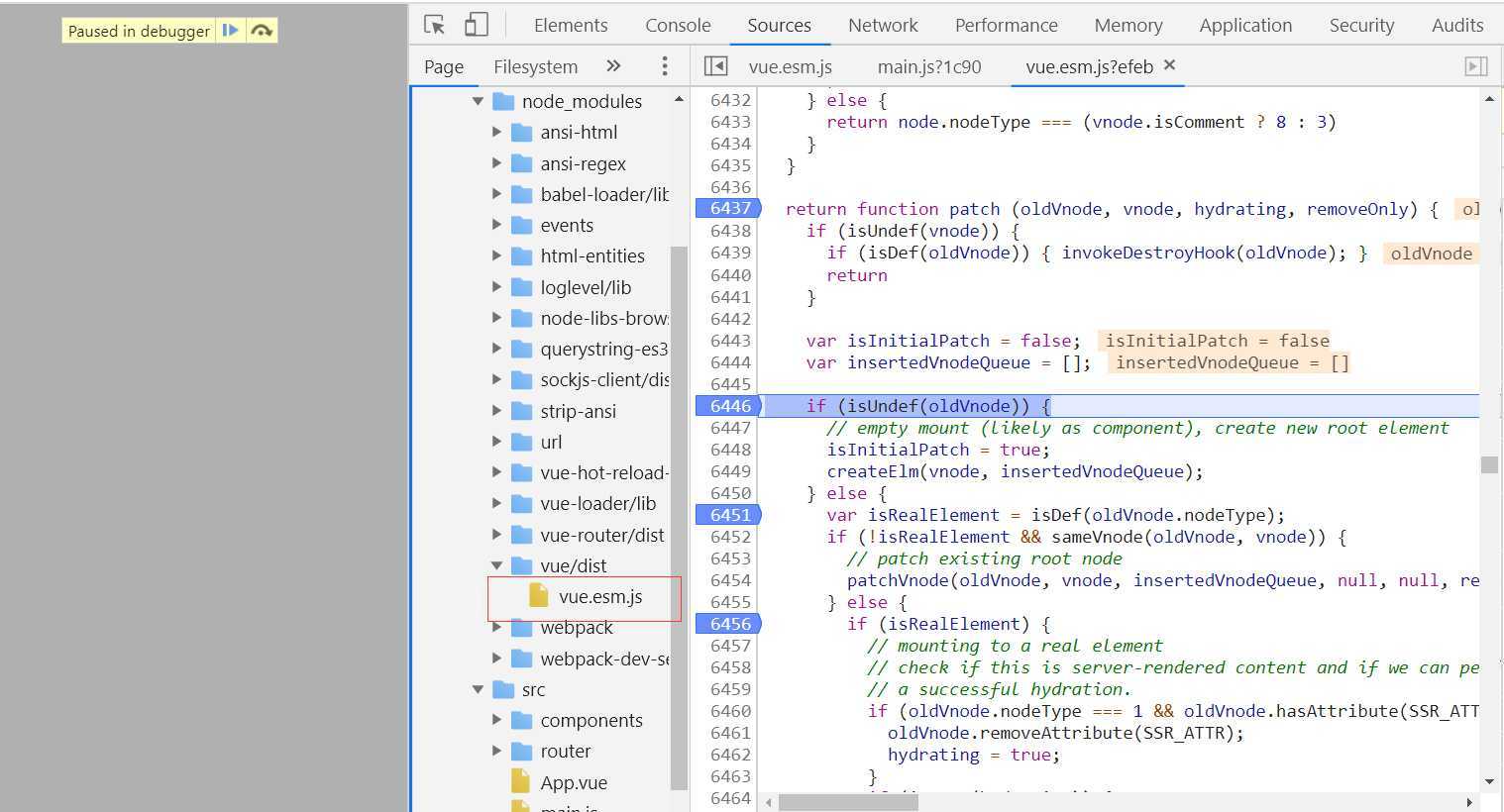Expand the loglevel/lib folder
1504x812 pixels.
click(497, 287)
